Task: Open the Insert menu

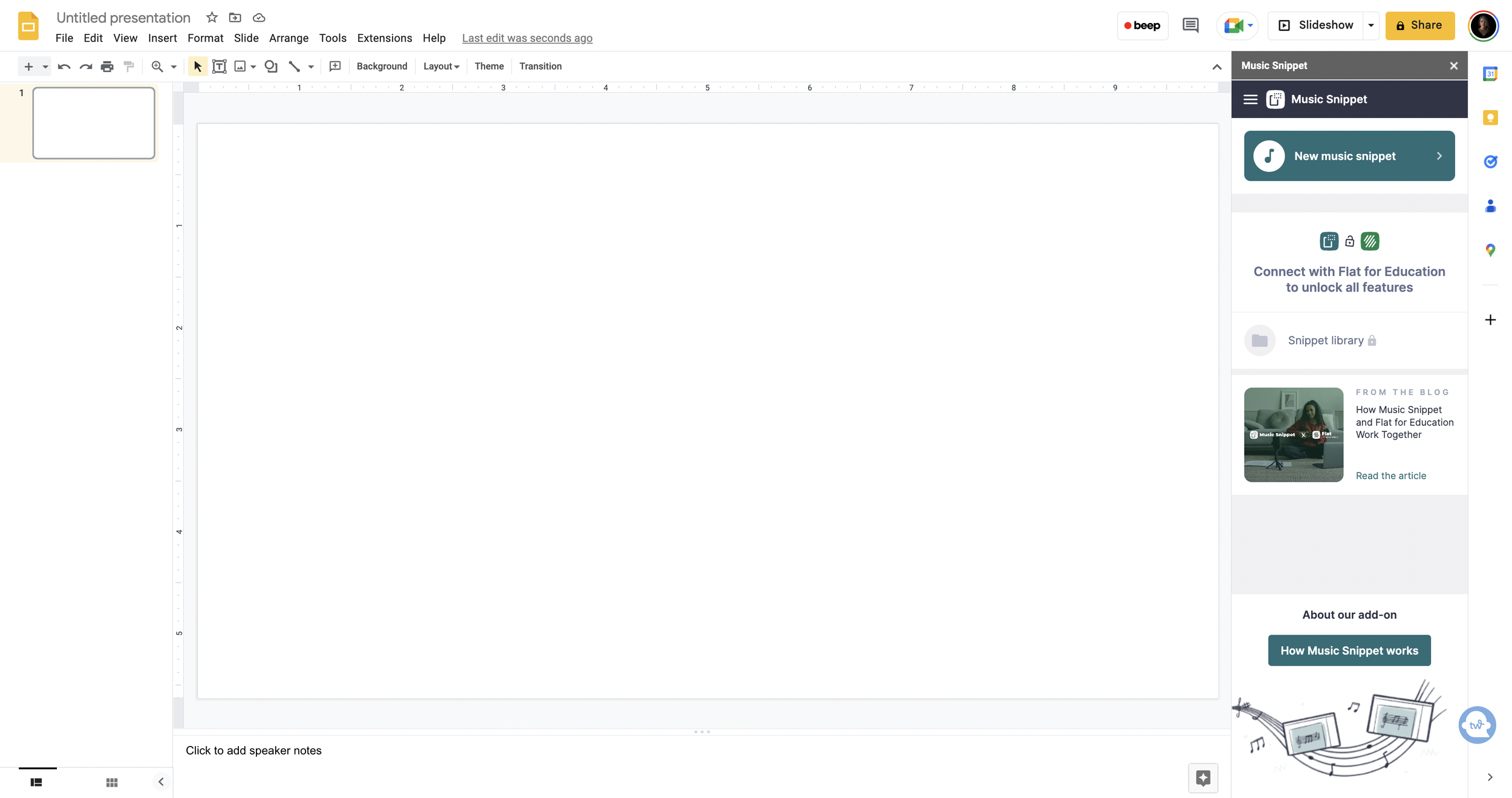Action: point(163,38)
